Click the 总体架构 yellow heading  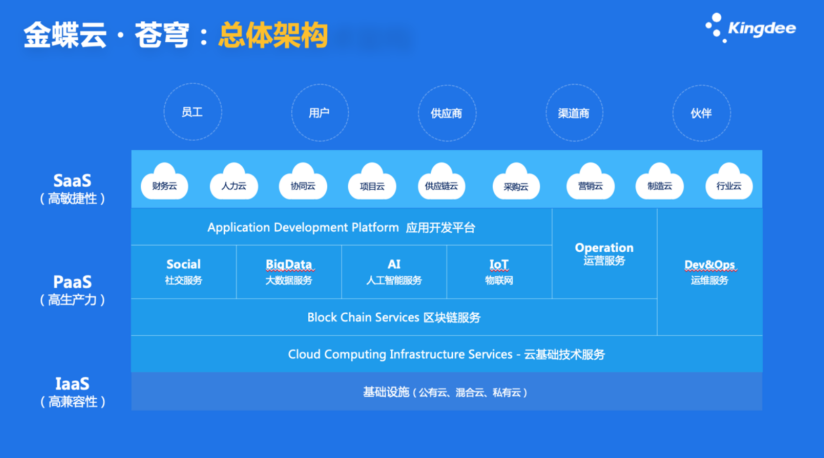click(x=273, y=35)
